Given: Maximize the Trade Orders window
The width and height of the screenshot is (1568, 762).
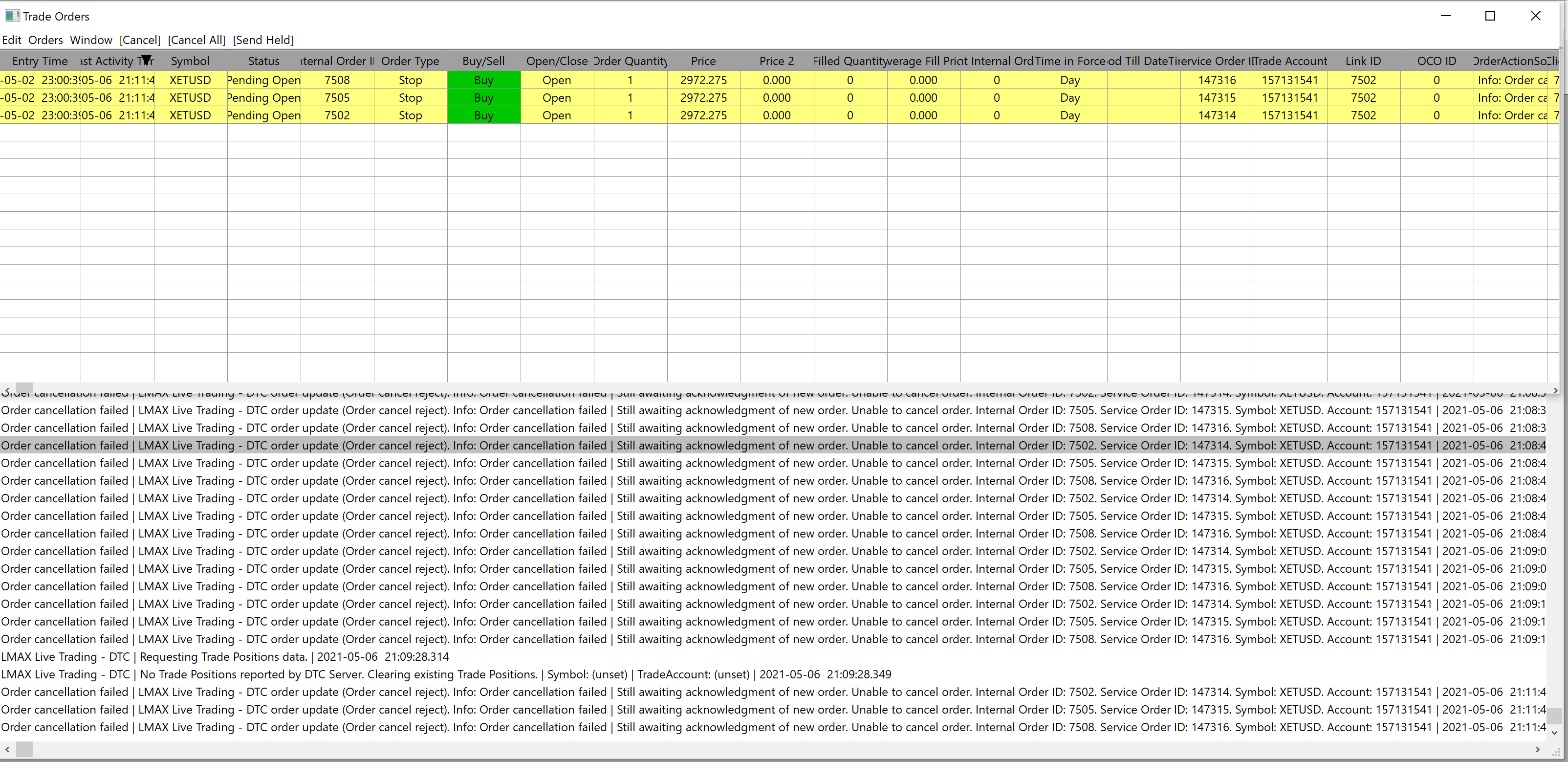Looking at the screenshot, I should pos(1490,16).
